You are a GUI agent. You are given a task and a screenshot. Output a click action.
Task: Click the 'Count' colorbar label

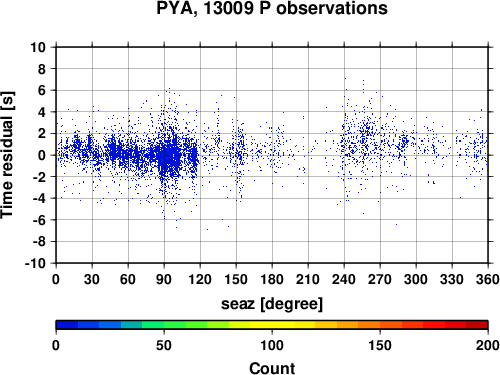(x=272, y=368)
